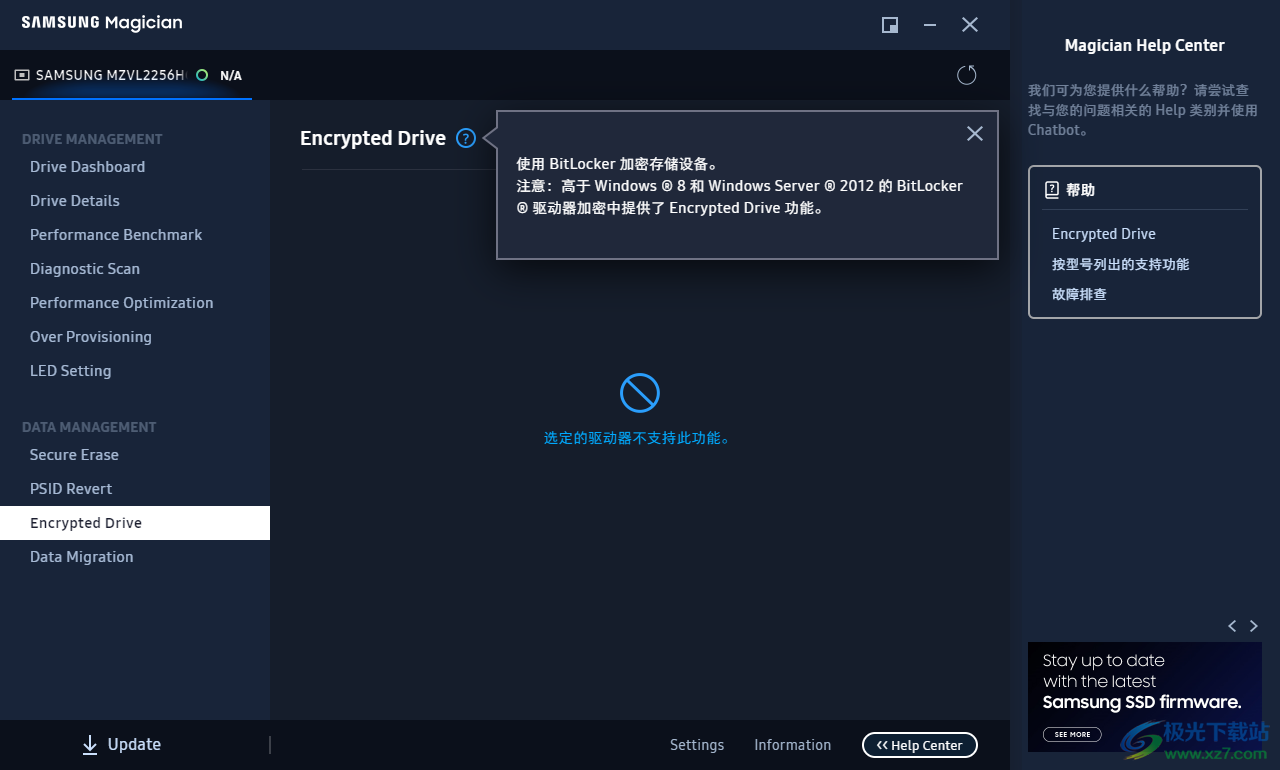Click the Samsung SSD firmware banner
This screenshot has height=770, width=1280.
pos(1145,697)
